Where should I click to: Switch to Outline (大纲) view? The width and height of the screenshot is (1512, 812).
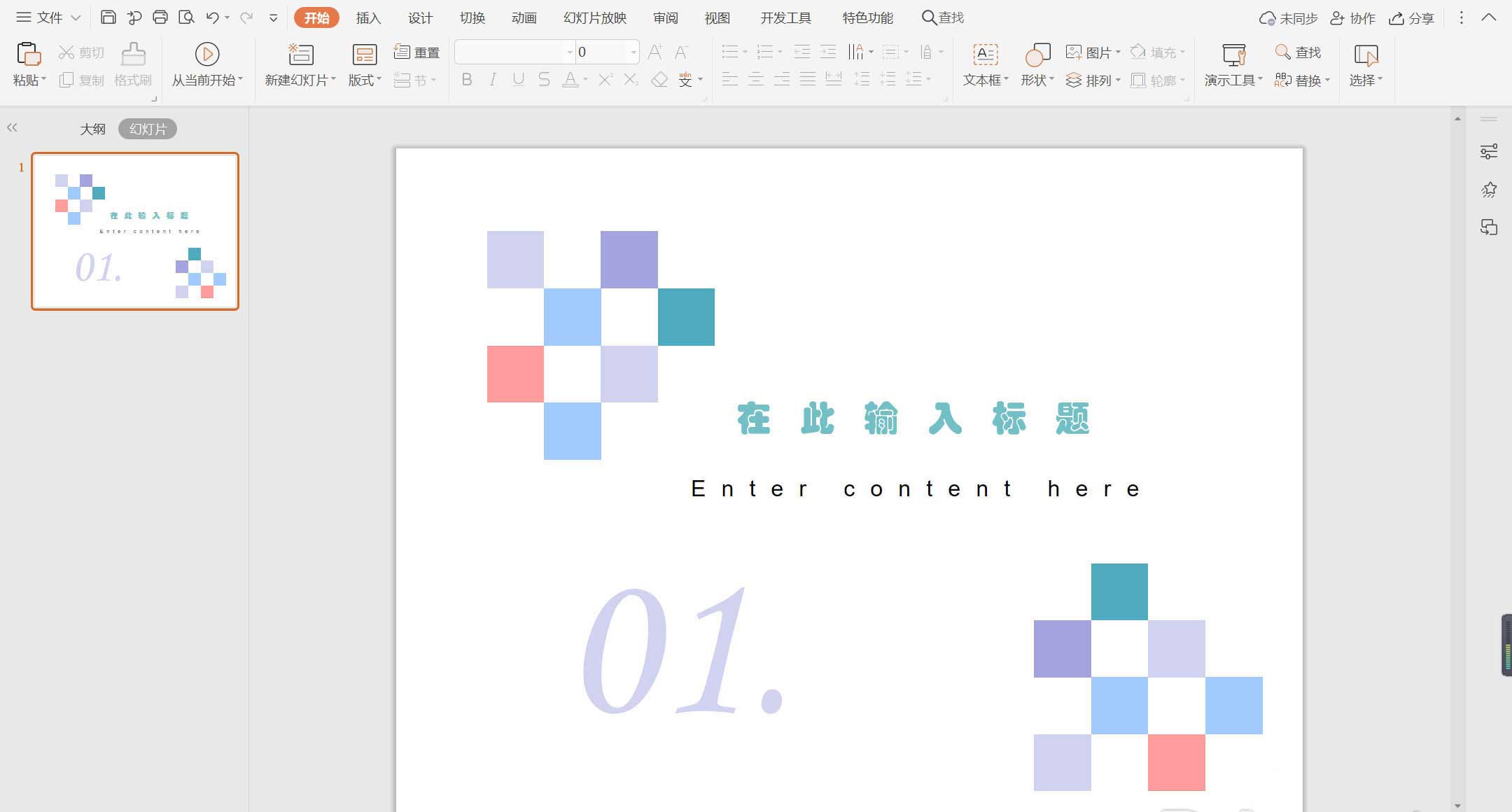point(92,129)
